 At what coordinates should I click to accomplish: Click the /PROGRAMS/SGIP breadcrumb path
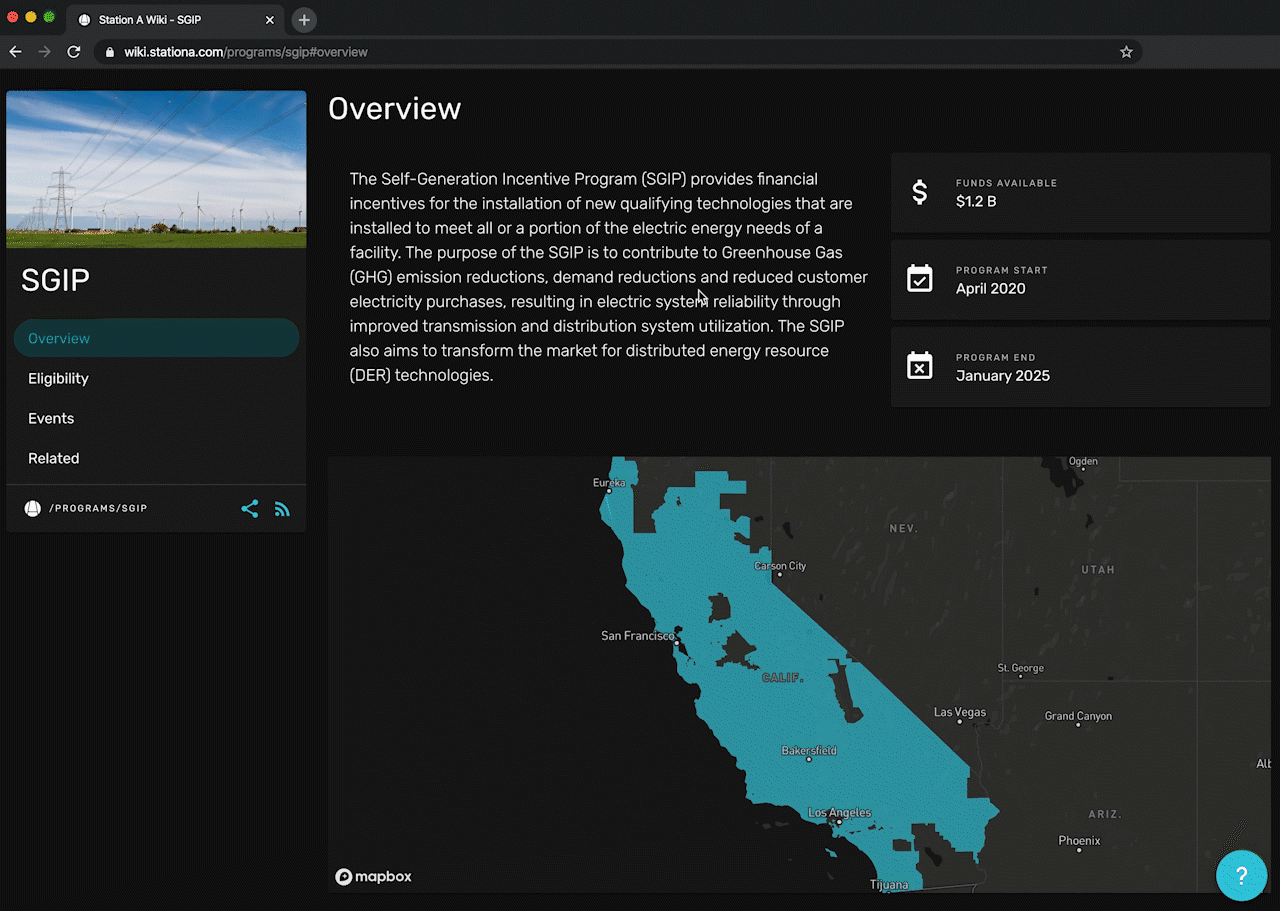(98, 509)
